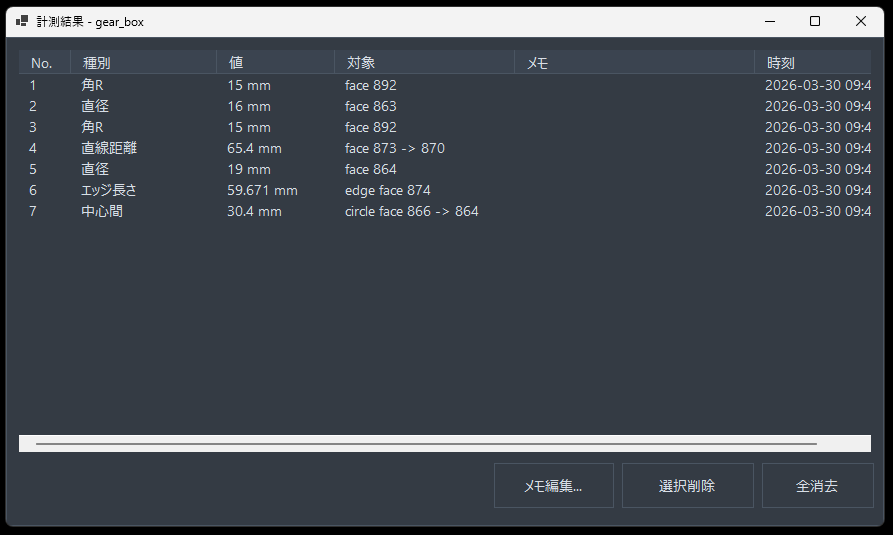Select the horizontal scrollbar thumb
Image resolution: width=893 pixels, height=535 pixels.
click(x=426, y=443)
